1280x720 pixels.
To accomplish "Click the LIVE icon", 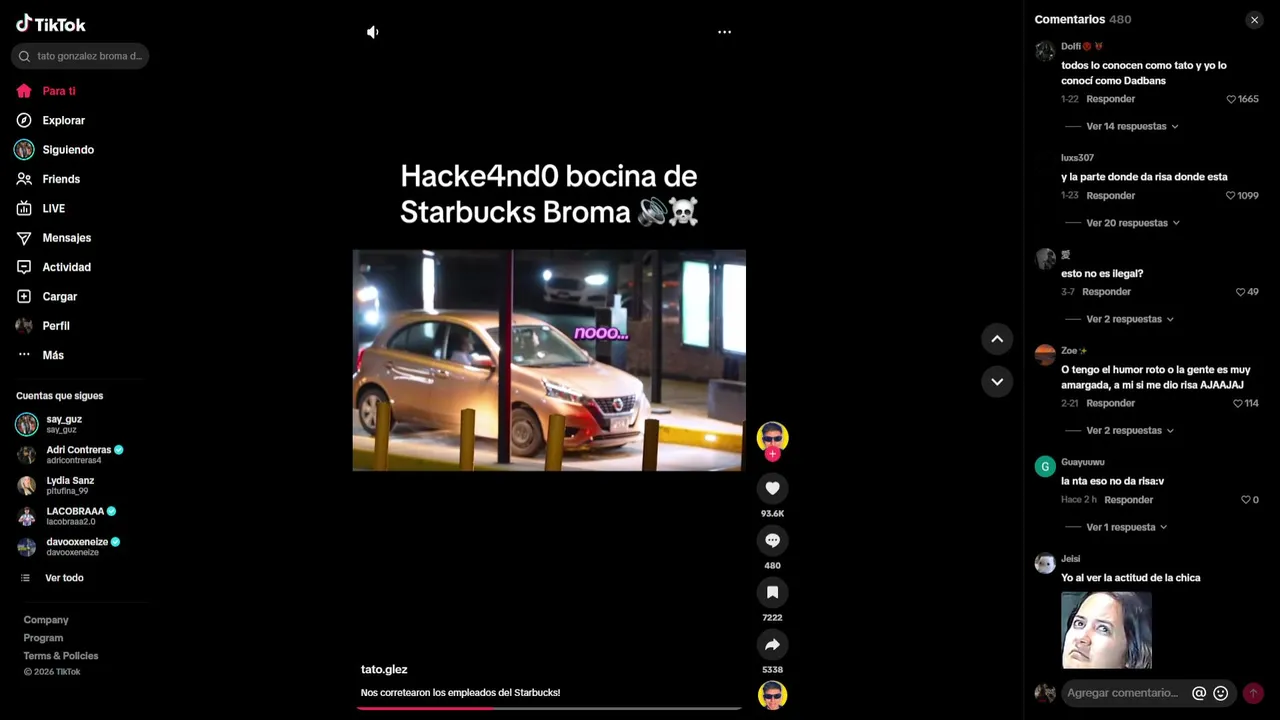I will (x=24, y=208).
